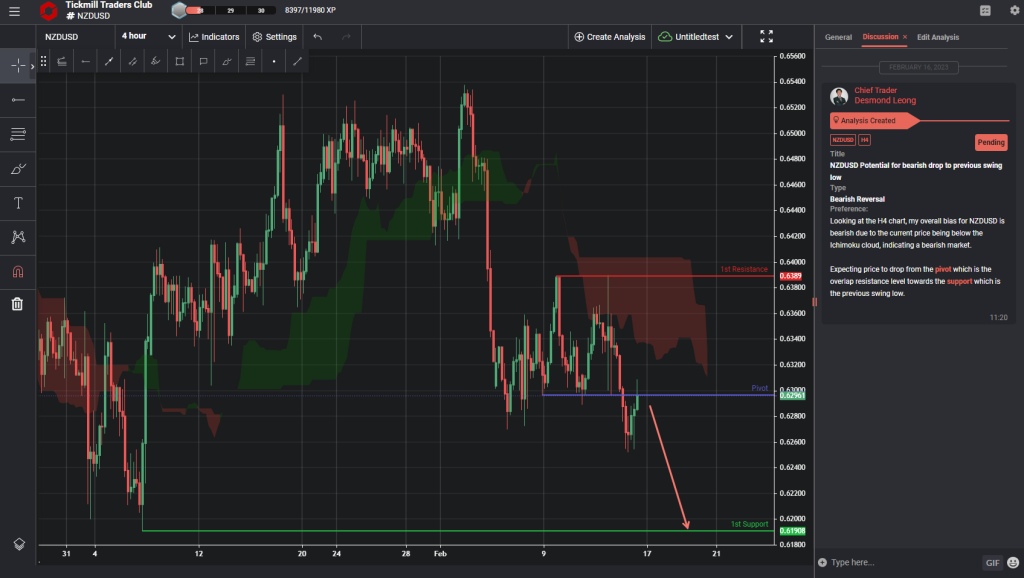Insert an emoji in the chat box
The image size is (1024, 578).
pyautogui.click(x=1013, y=562)
